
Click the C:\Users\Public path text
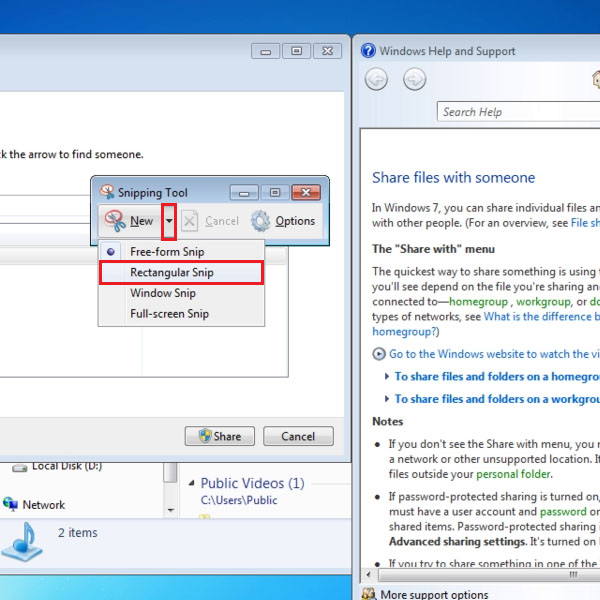[x=239, y=500]
